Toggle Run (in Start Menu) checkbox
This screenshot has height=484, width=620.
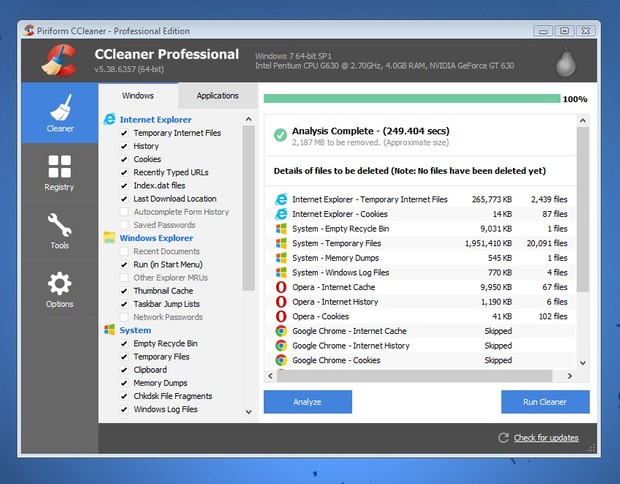coord(124,265)
